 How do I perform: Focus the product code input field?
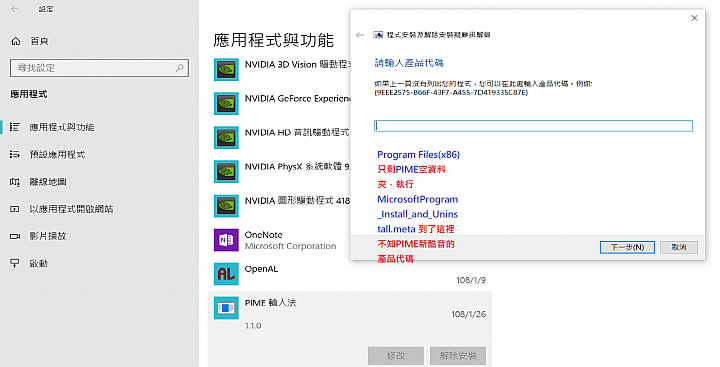click(533, 126)
